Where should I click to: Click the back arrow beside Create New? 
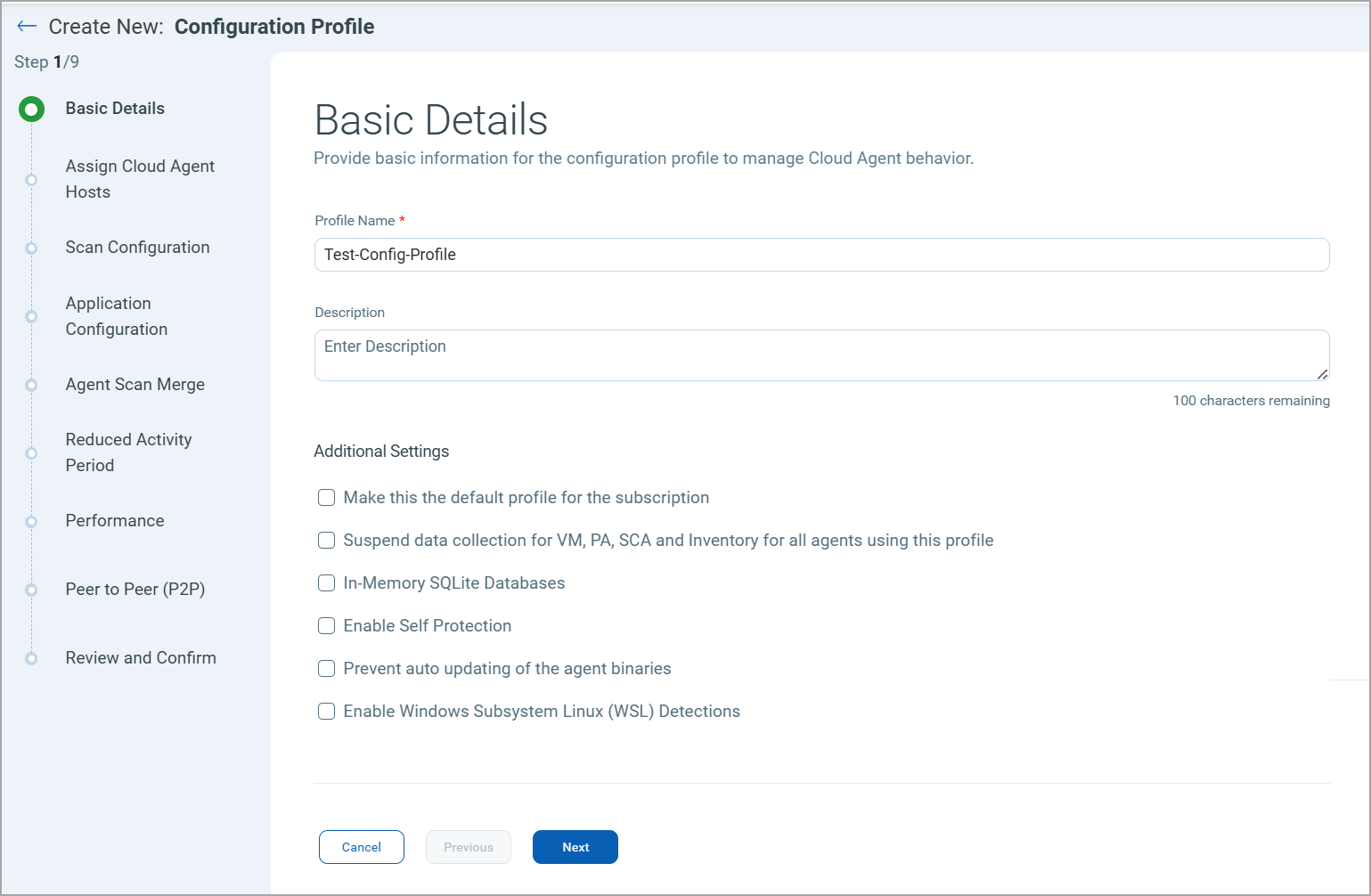pyautogui.click(x=27, y=26)
